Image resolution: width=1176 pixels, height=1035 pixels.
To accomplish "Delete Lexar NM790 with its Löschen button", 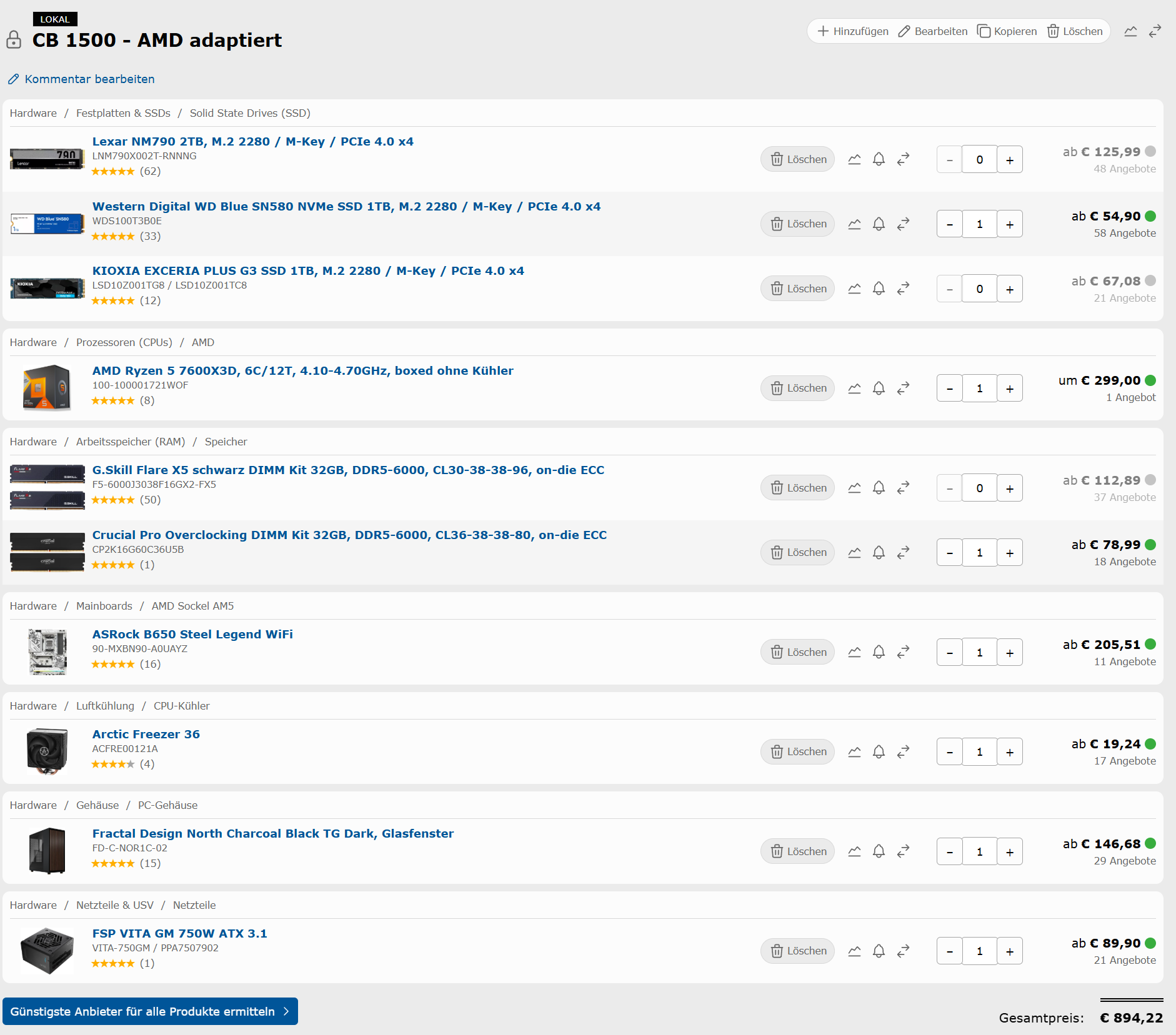I will pyautogui.click(x=797, y=159).
